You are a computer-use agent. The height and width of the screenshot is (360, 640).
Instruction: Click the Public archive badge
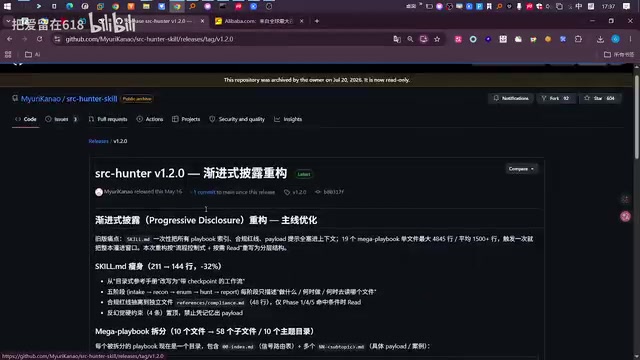137,99
